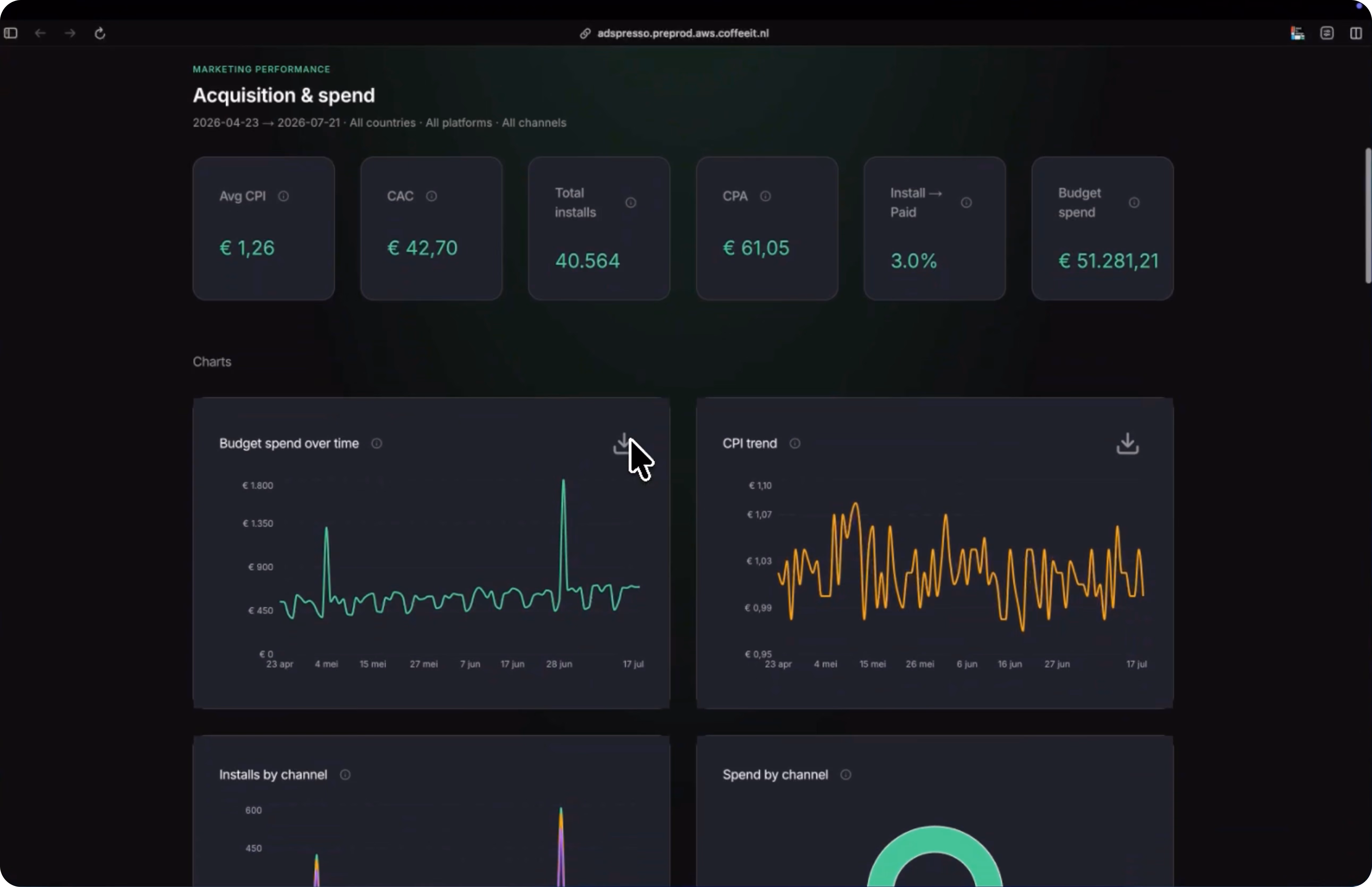Click the All platforms filter text

coord(458,123)
